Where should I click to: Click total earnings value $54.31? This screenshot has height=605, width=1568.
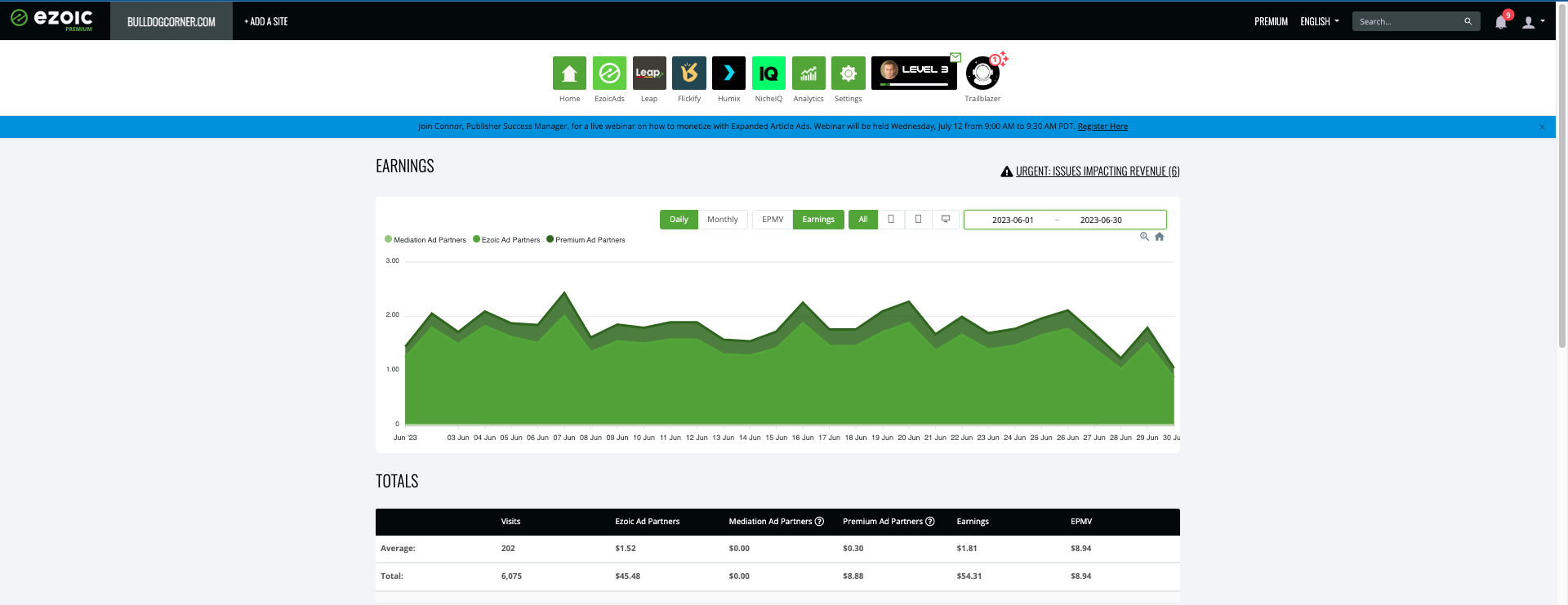(x=969, y=576)
